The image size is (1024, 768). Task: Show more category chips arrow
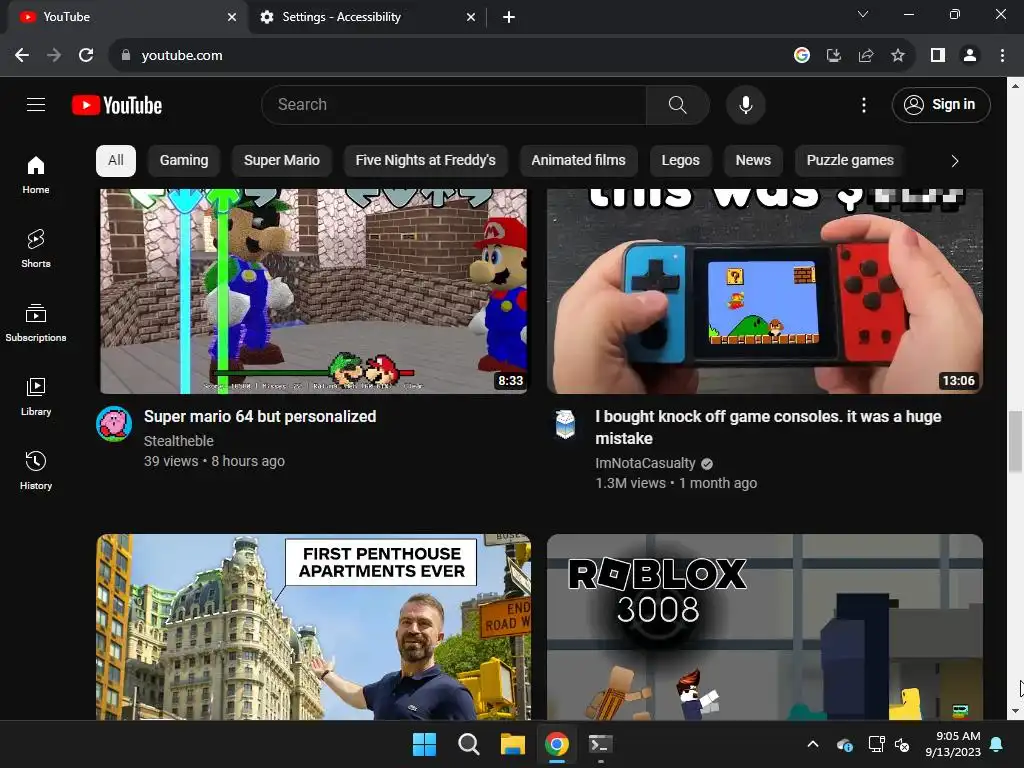click(954, 161)
